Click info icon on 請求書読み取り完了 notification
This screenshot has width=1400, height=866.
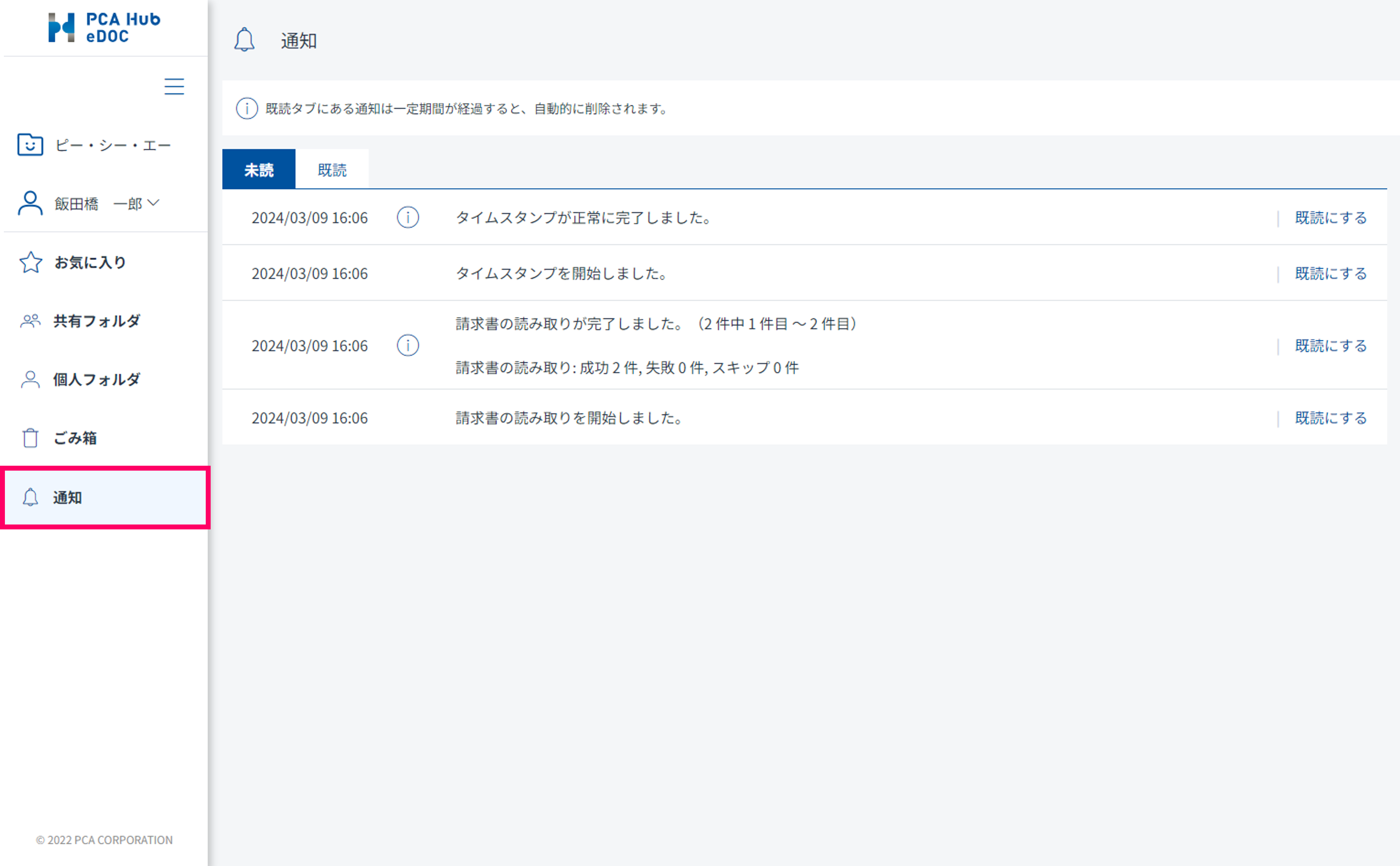click(x=408, y=345)
